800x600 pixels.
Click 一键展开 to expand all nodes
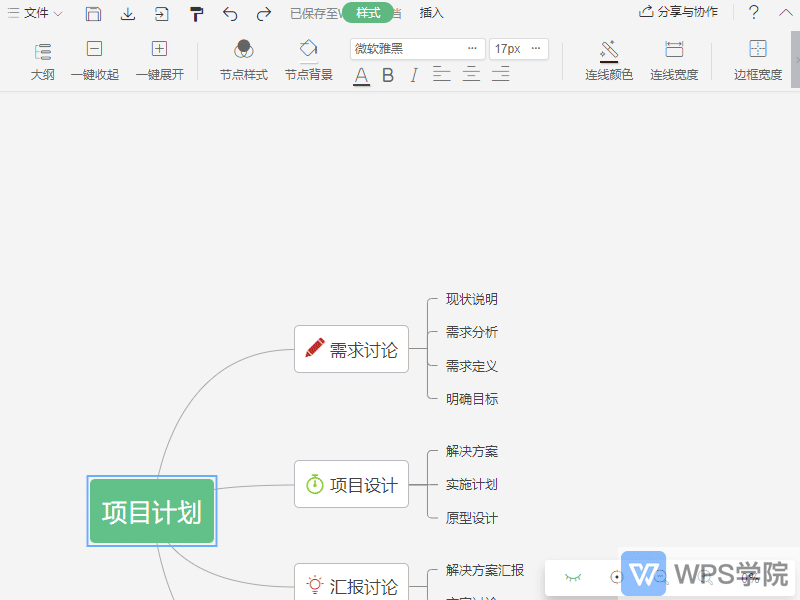coord(160,61)
